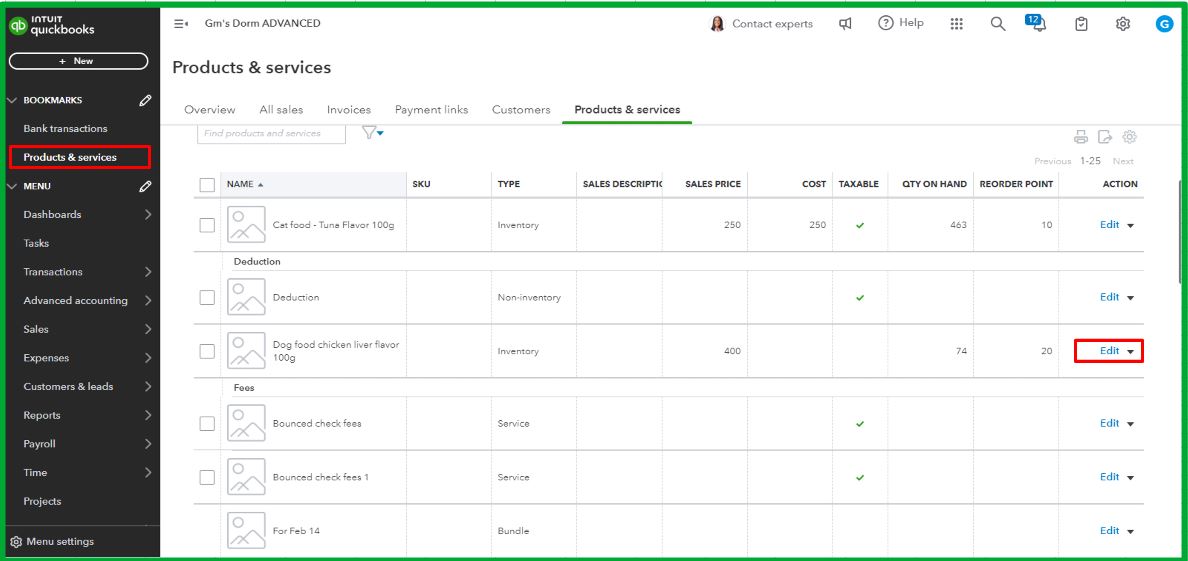
Task: Open the apps grid icon
Action: [x=956, y=24]
